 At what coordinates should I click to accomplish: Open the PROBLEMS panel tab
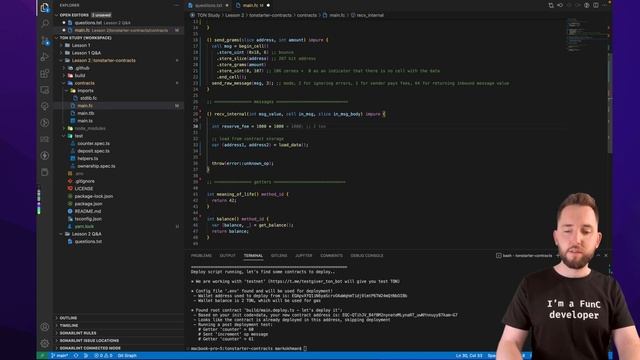pyautogui.click(x=201, y=256)
